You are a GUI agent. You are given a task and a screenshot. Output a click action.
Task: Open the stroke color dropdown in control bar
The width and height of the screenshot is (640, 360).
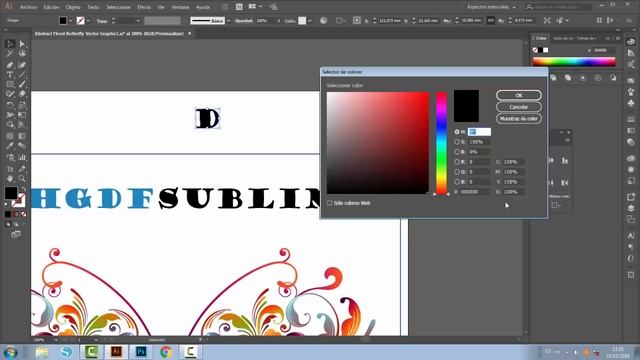[88, 20]
